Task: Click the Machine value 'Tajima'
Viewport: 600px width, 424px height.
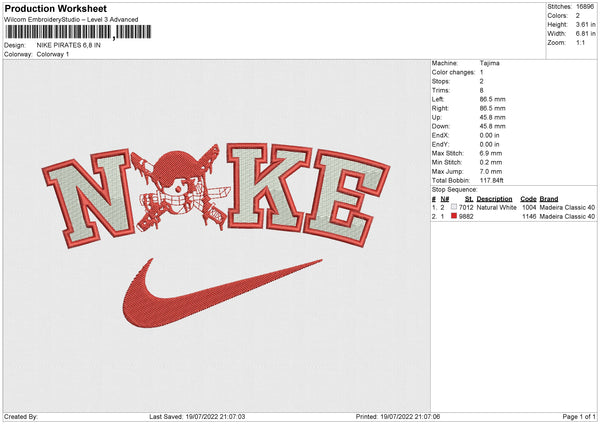Action: [x=489, y=63]
